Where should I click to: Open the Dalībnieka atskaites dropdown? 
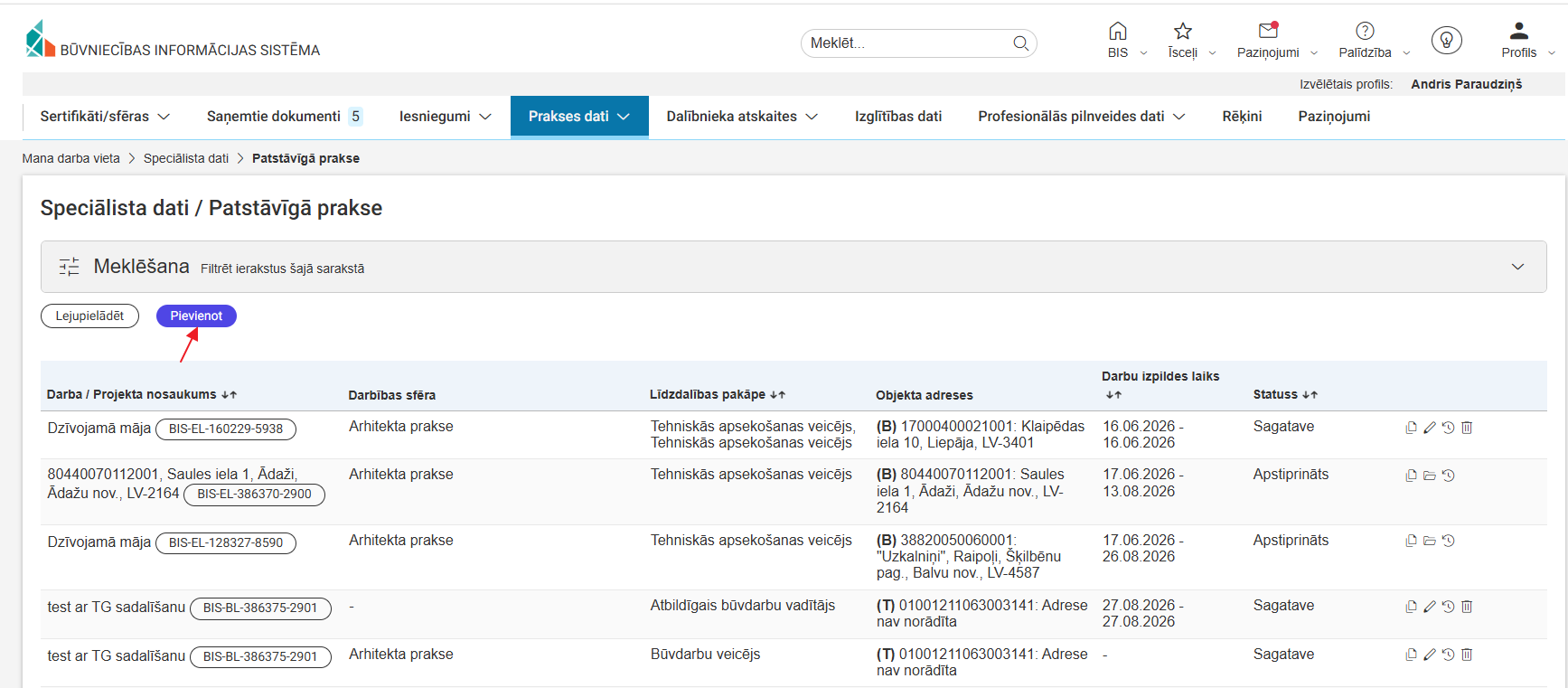(742, 117)
